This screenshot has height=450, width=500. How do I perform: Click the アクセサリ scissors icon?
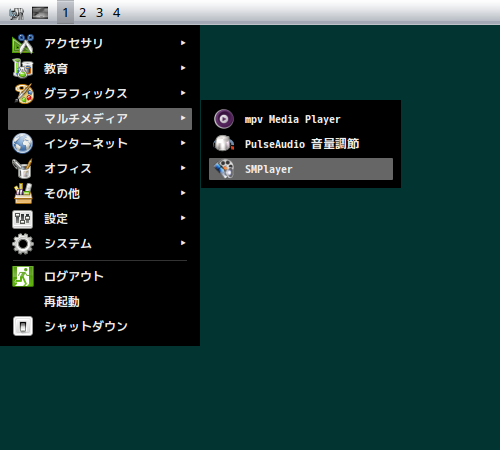[23, 44]
